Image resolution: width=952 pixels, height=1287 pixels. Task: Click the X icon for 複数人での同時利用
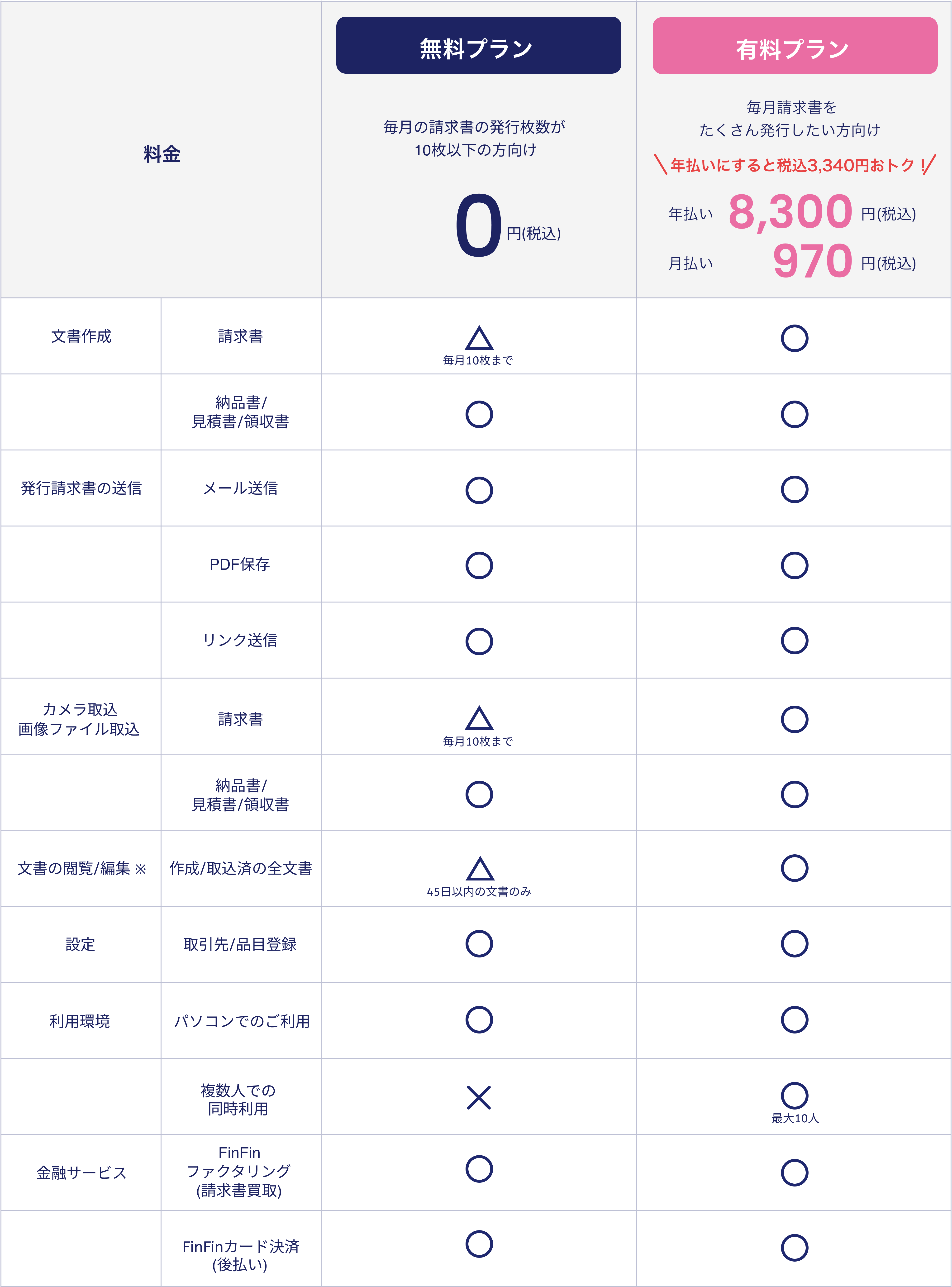(479, 1097)
